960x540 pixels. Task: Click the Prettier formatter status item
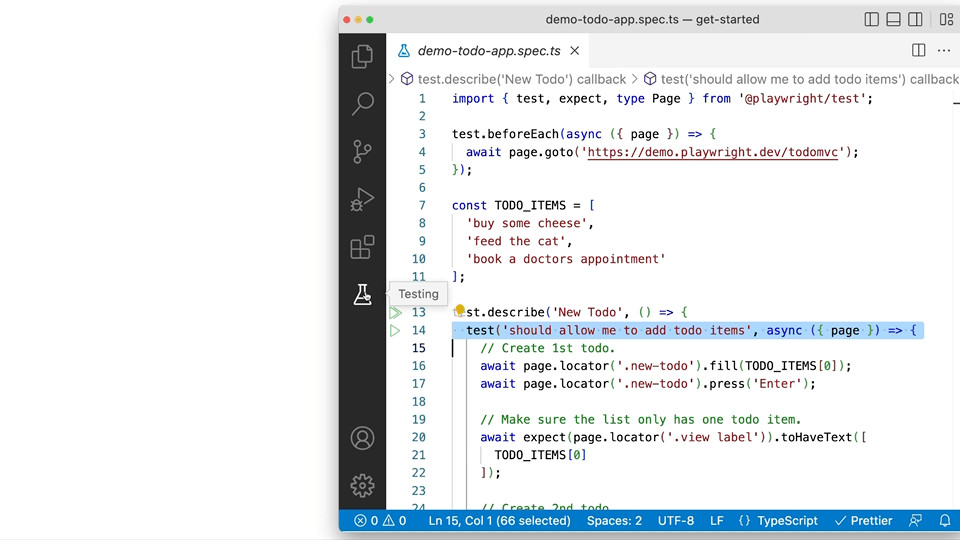863,521
